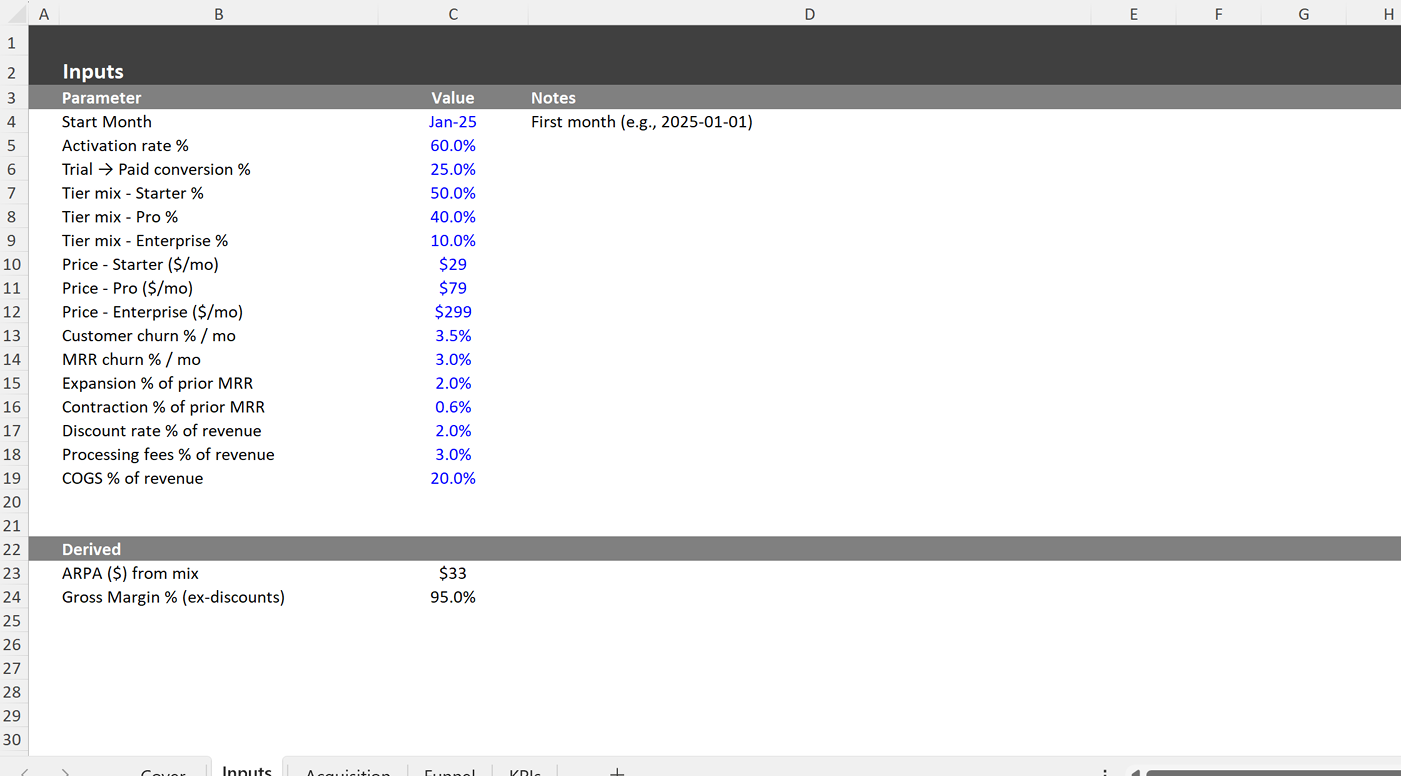This screenshot has height=776, width=1401.
Task: Switch to the KPIs sheet tab
Action: point(525,771)
